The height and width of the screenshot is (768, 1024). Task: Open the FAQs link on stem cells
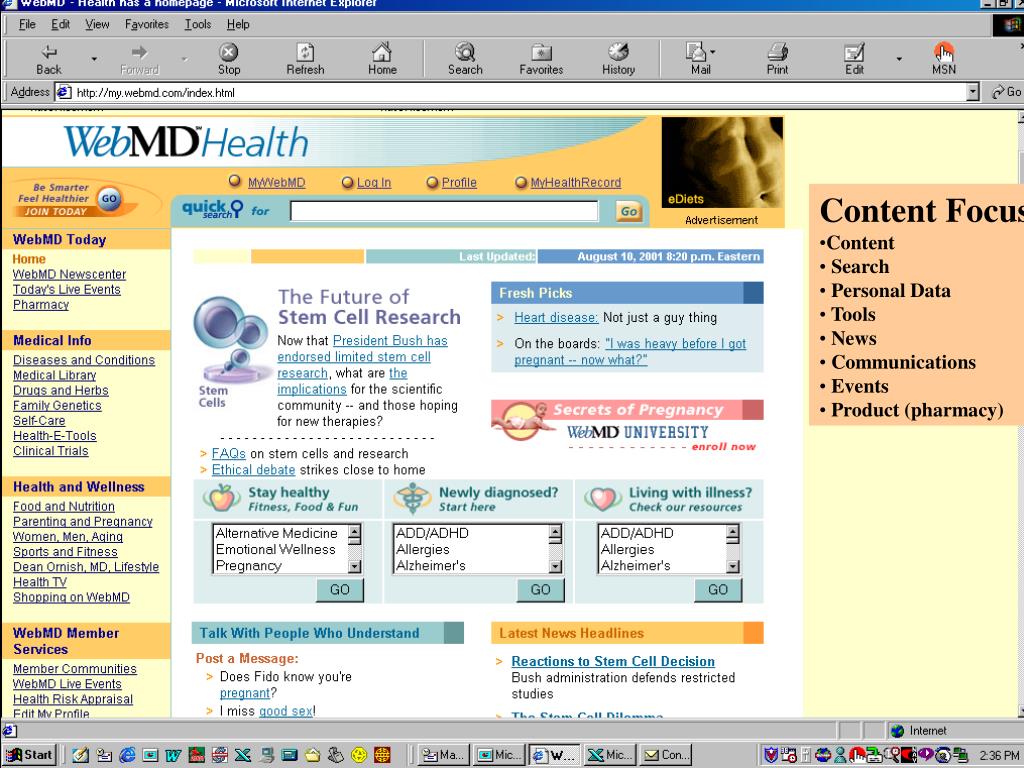point(229,453)
